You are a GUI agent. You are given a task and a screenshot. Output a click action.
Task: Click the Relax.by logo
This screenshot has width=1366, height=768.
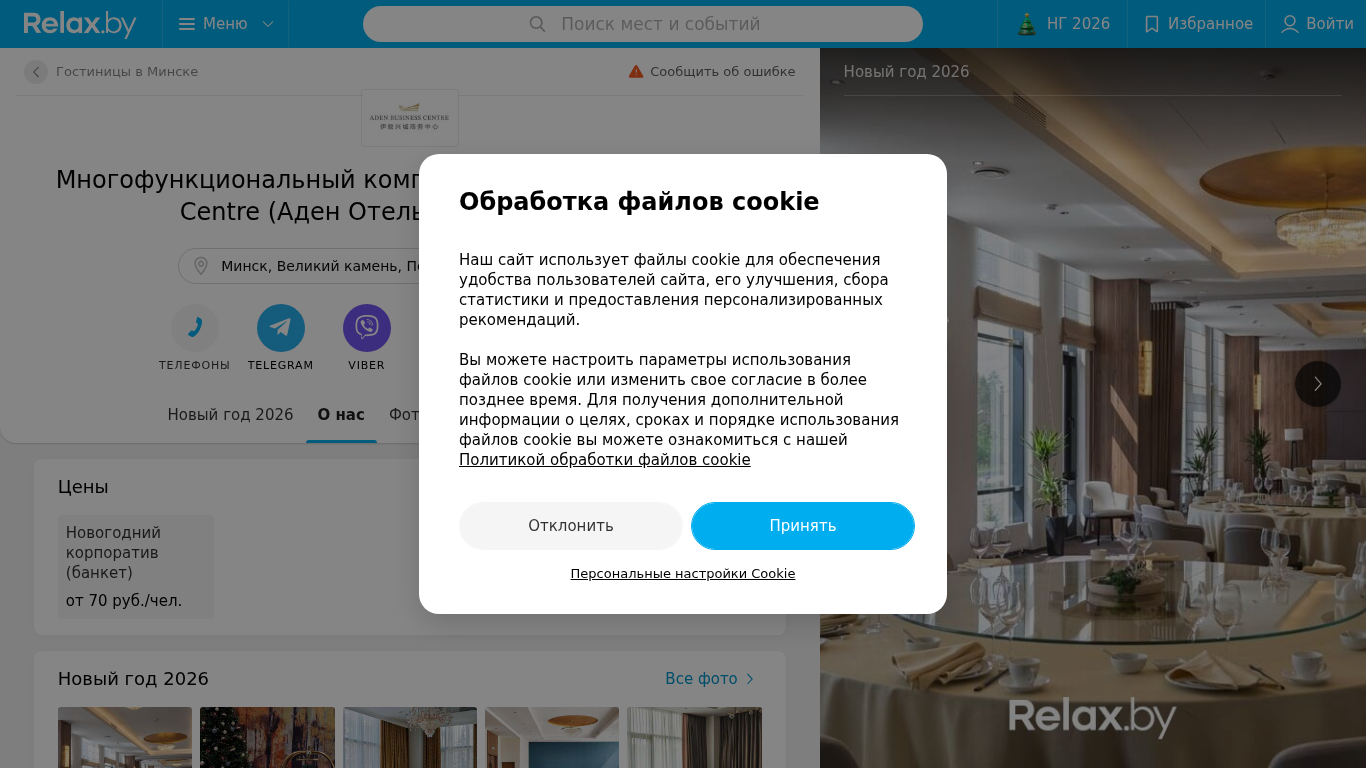(x=80, y=24)
